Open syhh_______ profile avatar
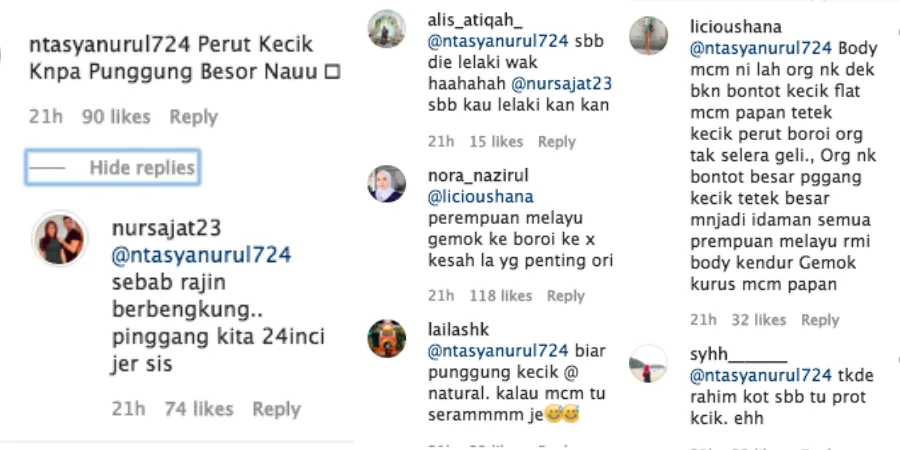The width and height of the screenshot is (900, 450). pyautogui.click(x=648, y=363)
